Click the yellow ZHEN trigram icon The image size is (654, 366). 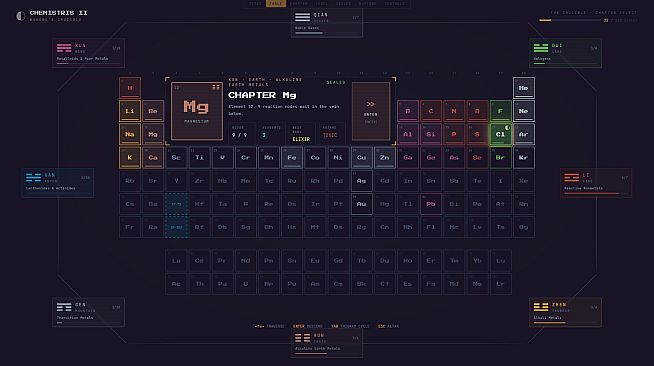point(541,307)
